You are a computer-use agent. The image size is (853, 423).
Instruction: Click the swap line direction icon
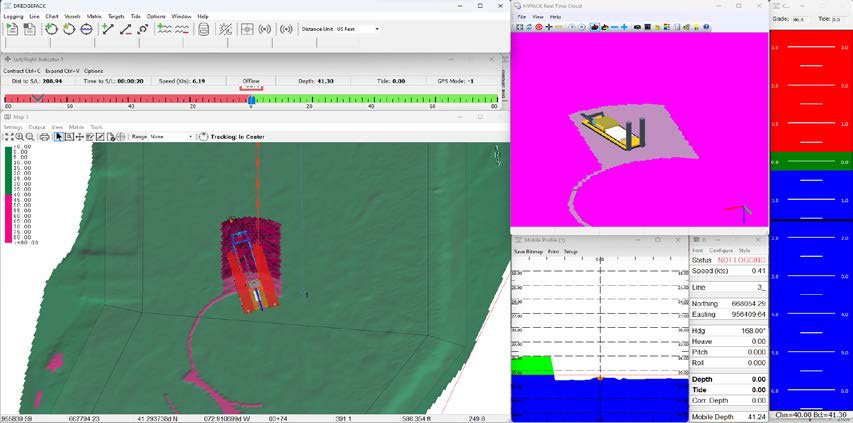coord(143,29)
